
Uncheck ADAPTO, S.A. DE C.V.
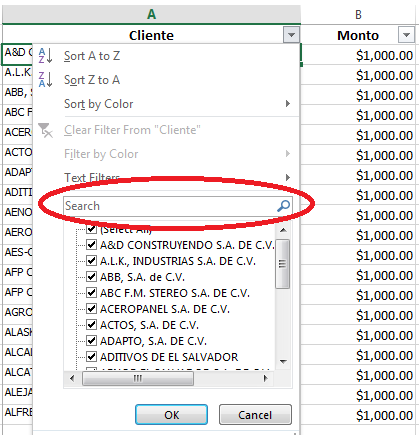pyautogui.click(x=91, y=341)
